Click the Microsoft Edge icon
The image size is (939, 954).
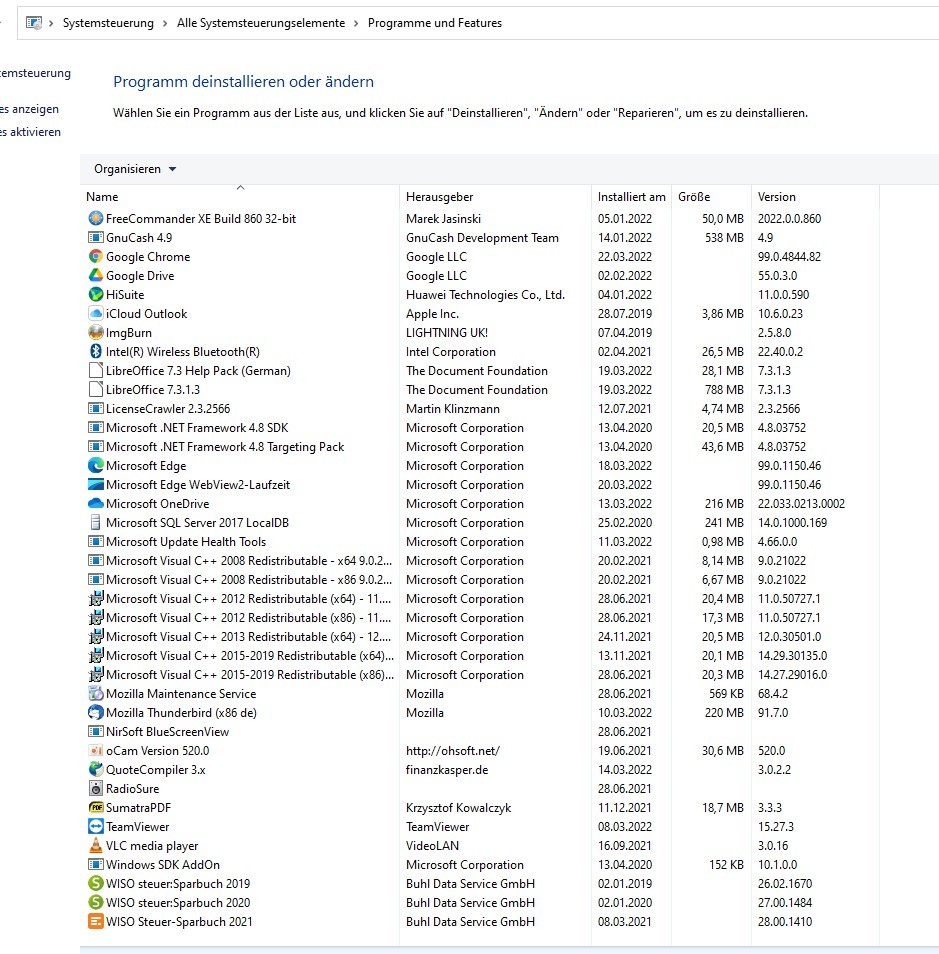click(96, 465)
